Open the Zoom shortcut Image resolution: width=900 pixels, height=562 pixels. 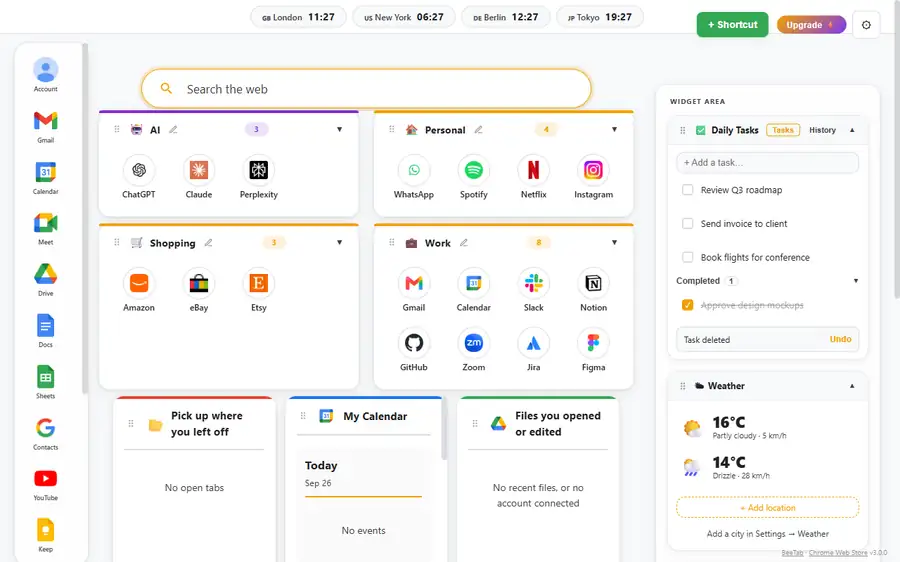click(474, 350)
